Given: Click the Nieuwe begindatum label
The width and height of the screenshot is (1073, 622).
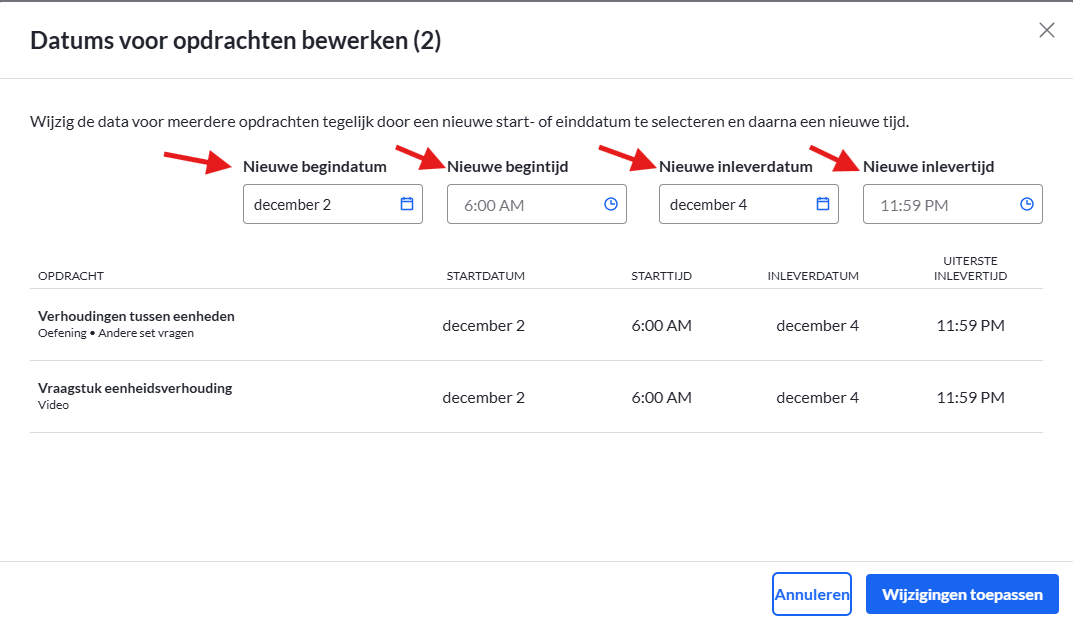Looking at the screenshot, I should [315, 166].
